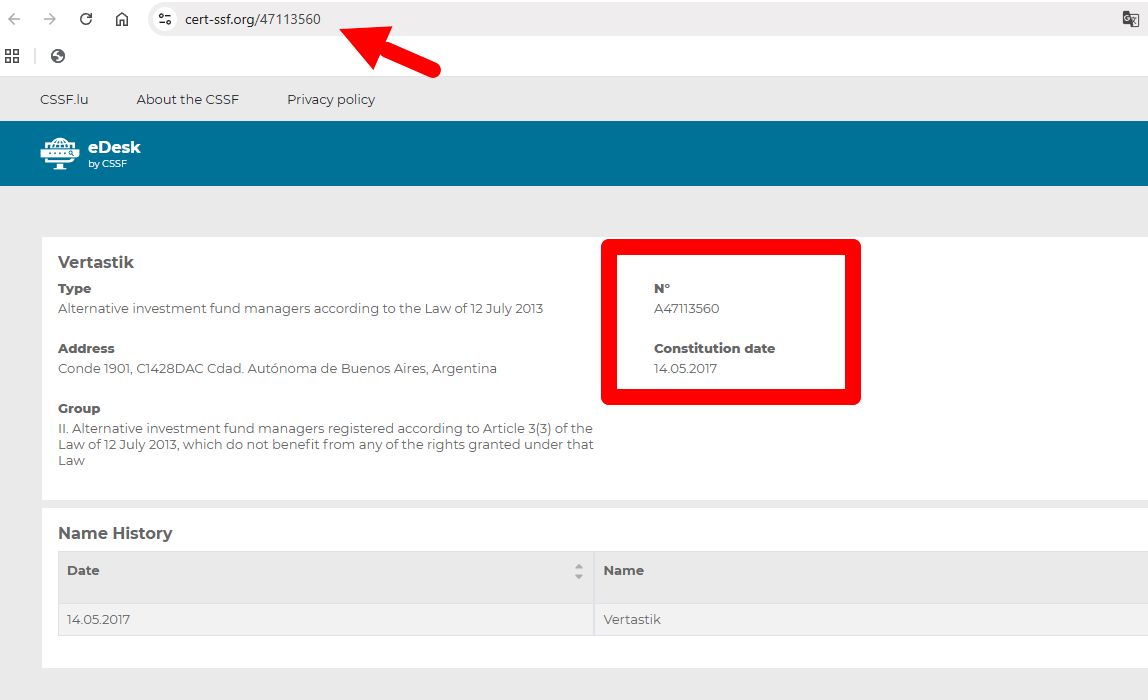This screenshot has width=1148, height=700.
Task: Click the browser back arrow
Action: click(x=14, y=19)
